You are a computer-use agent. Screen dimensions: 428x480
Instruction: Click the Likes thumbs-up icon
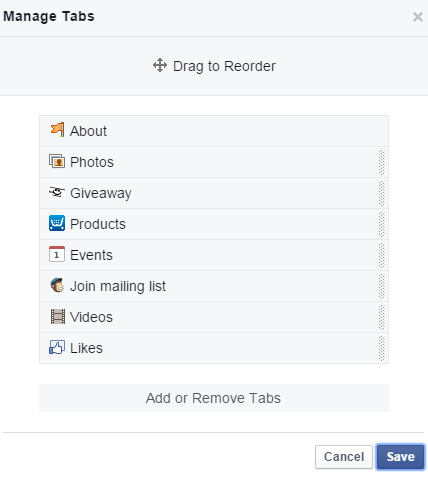(x=57, y=347)
